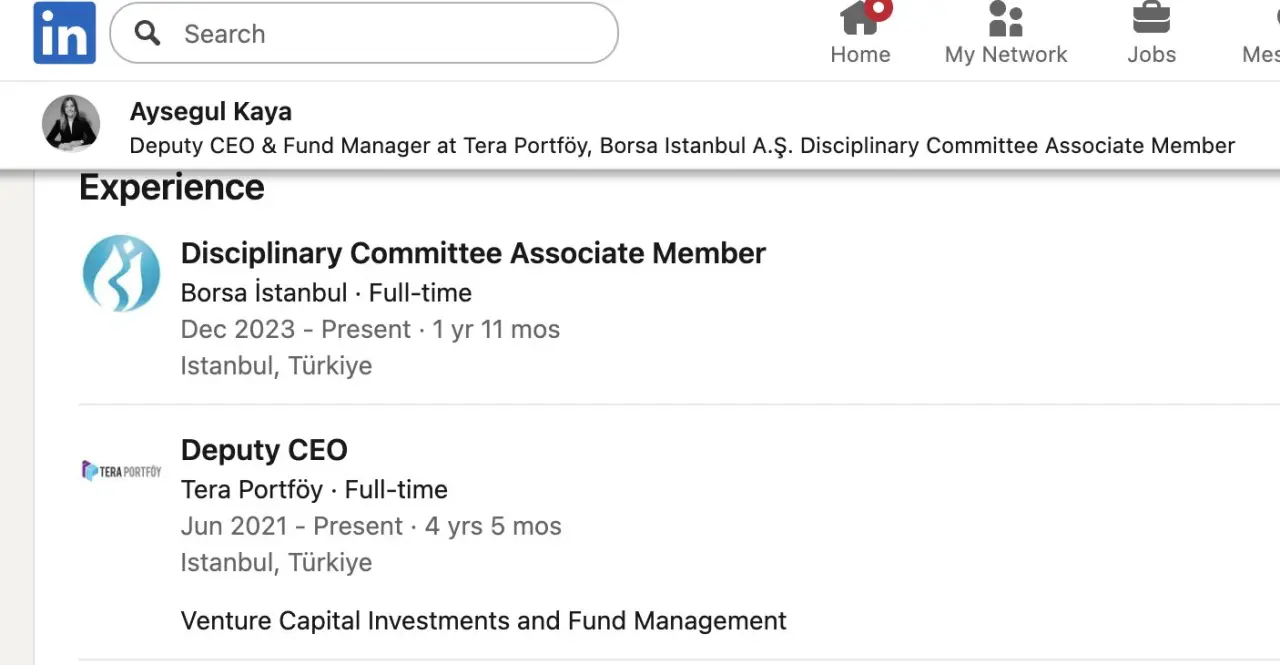This screenshot has width=1280, height=665.
Task: Click the Jobs briefcase icon
Action: pyautogui.click(x=1151, y=18)
